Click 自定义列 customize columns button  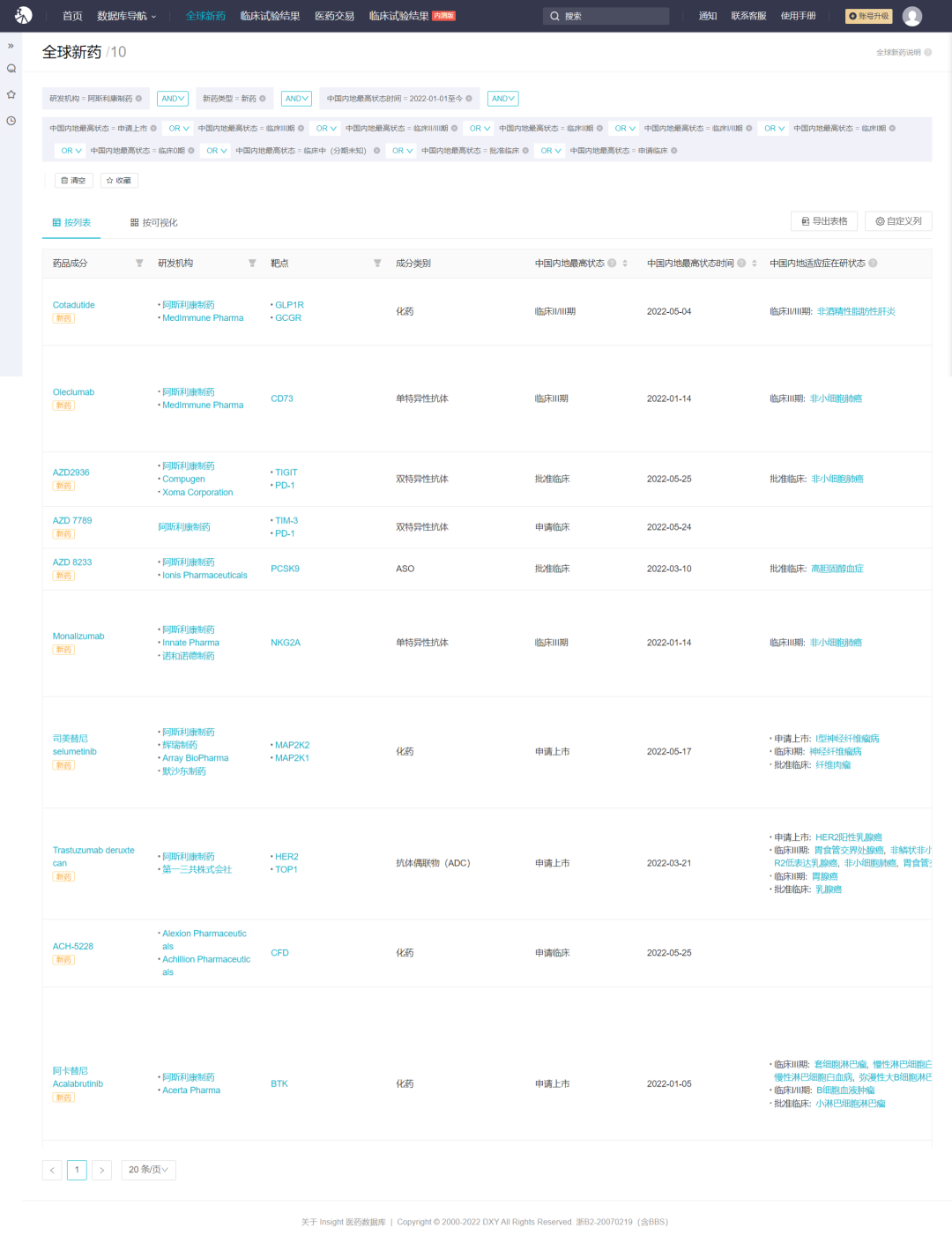pos(898,221)
